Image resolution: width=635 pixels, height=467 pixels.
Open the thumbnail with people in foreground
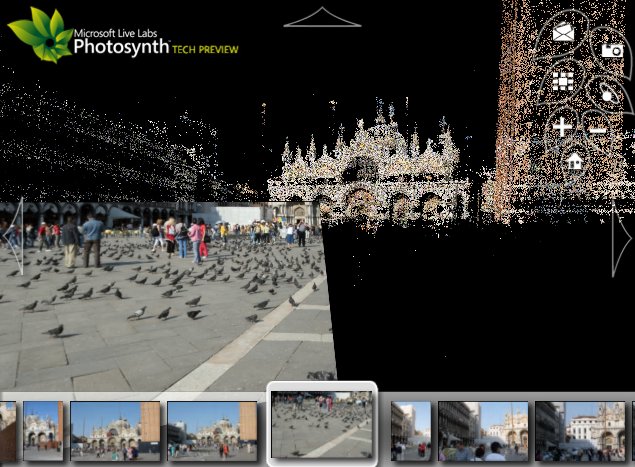click(483, 430)
